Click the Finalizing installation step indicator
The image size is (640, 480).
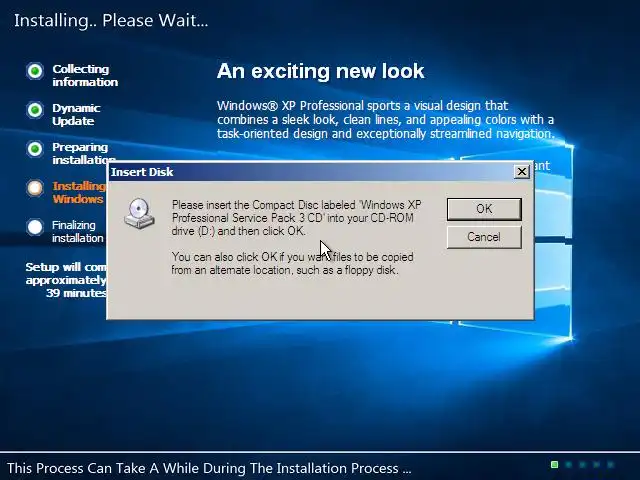(35, 227)
